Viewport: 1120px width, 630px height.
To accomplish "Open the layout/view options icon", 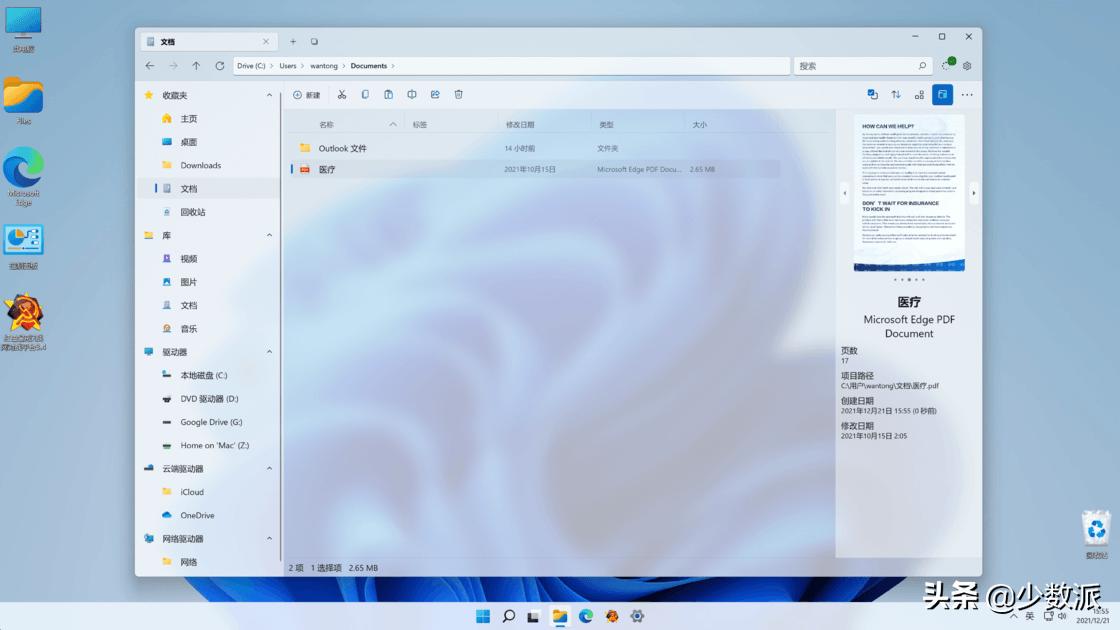I will 919,94.
